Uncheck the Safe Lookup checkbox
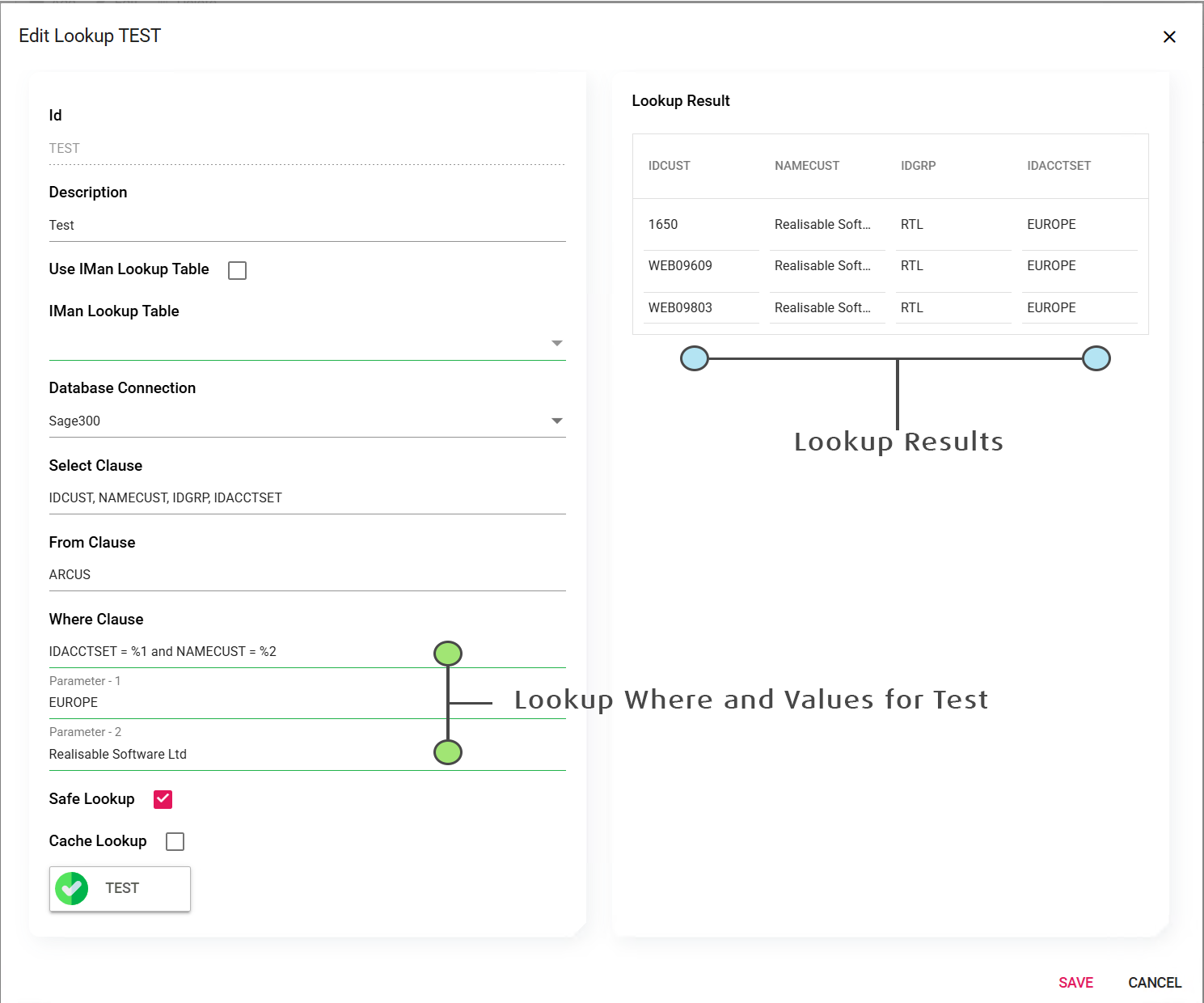This screenshot has width=1204, height=1003. coord(163,799)
